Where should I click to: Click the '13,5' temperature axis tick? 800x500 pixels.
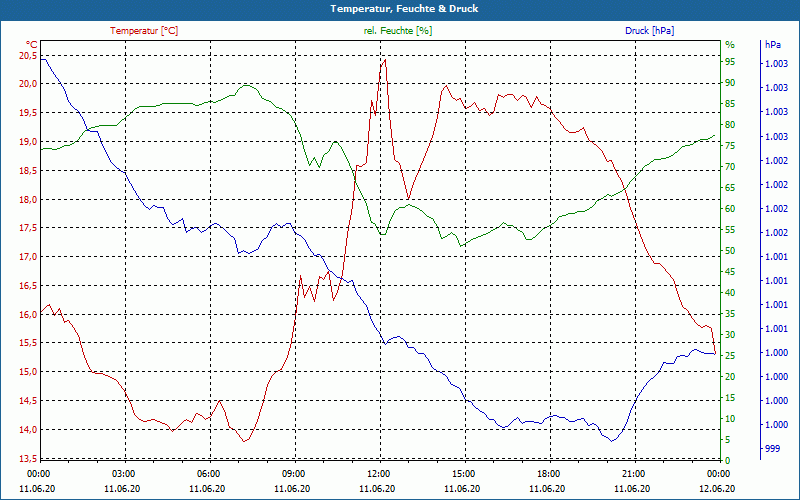pos(29,459)
